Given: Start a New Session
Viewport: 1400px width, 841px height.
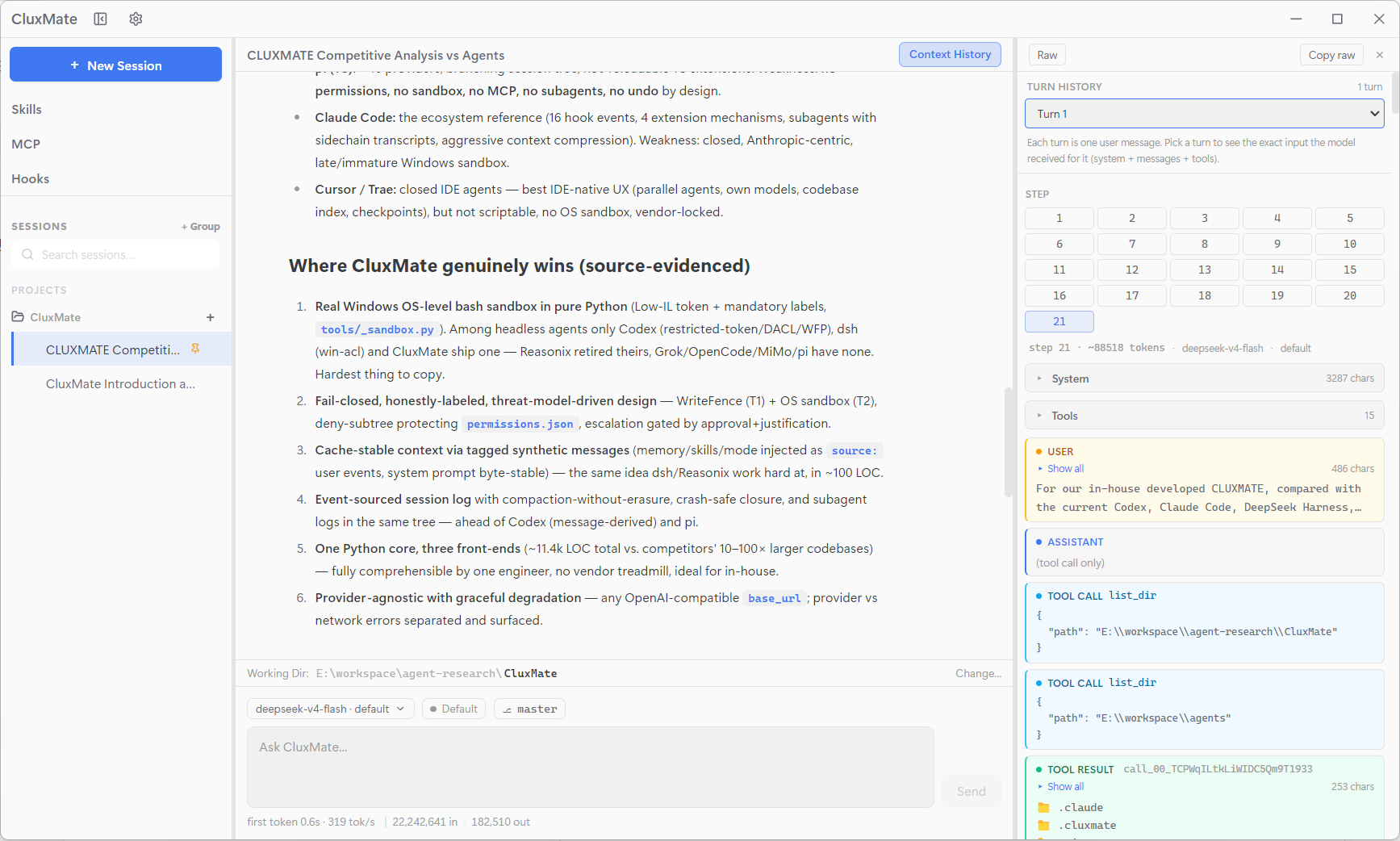Looking at the screenshot, I should click(115, 65).
